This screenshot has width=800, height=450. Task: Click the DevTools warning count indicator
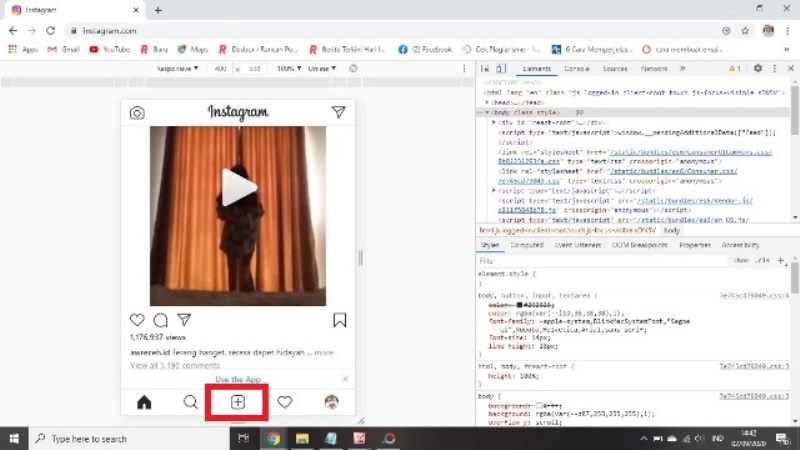[x=734, y=68]
